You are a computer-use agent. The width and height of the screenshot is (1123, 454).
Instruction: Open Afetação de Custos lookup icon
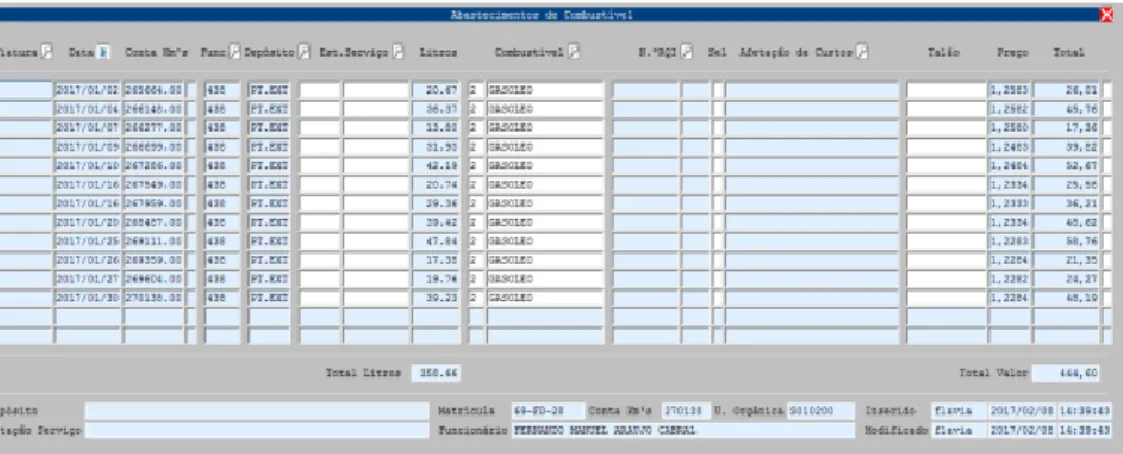[862, 52]
